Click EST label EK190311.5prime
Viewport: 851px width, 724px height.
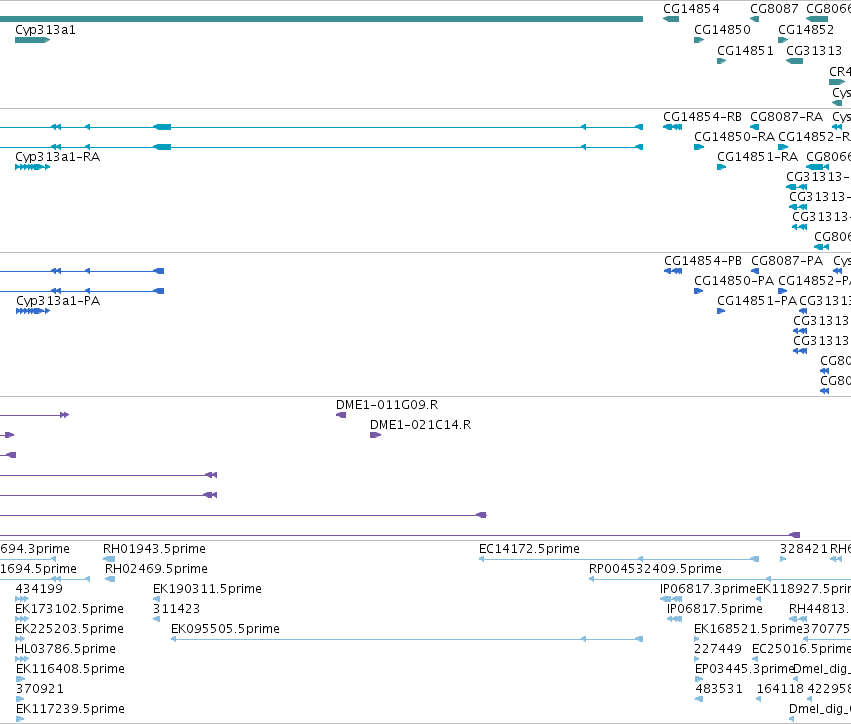point(207,589)
